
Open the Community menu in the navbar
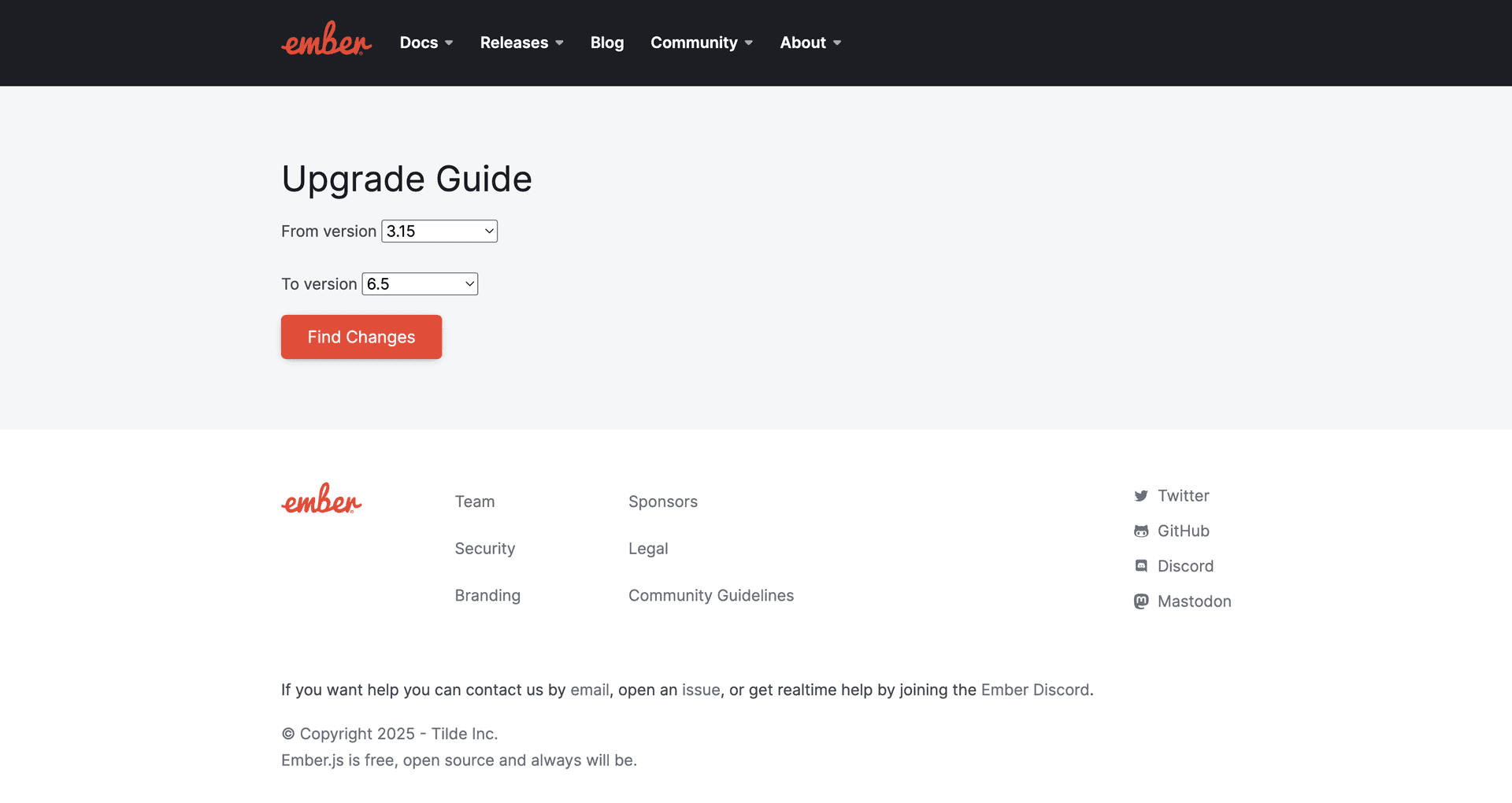700,43
